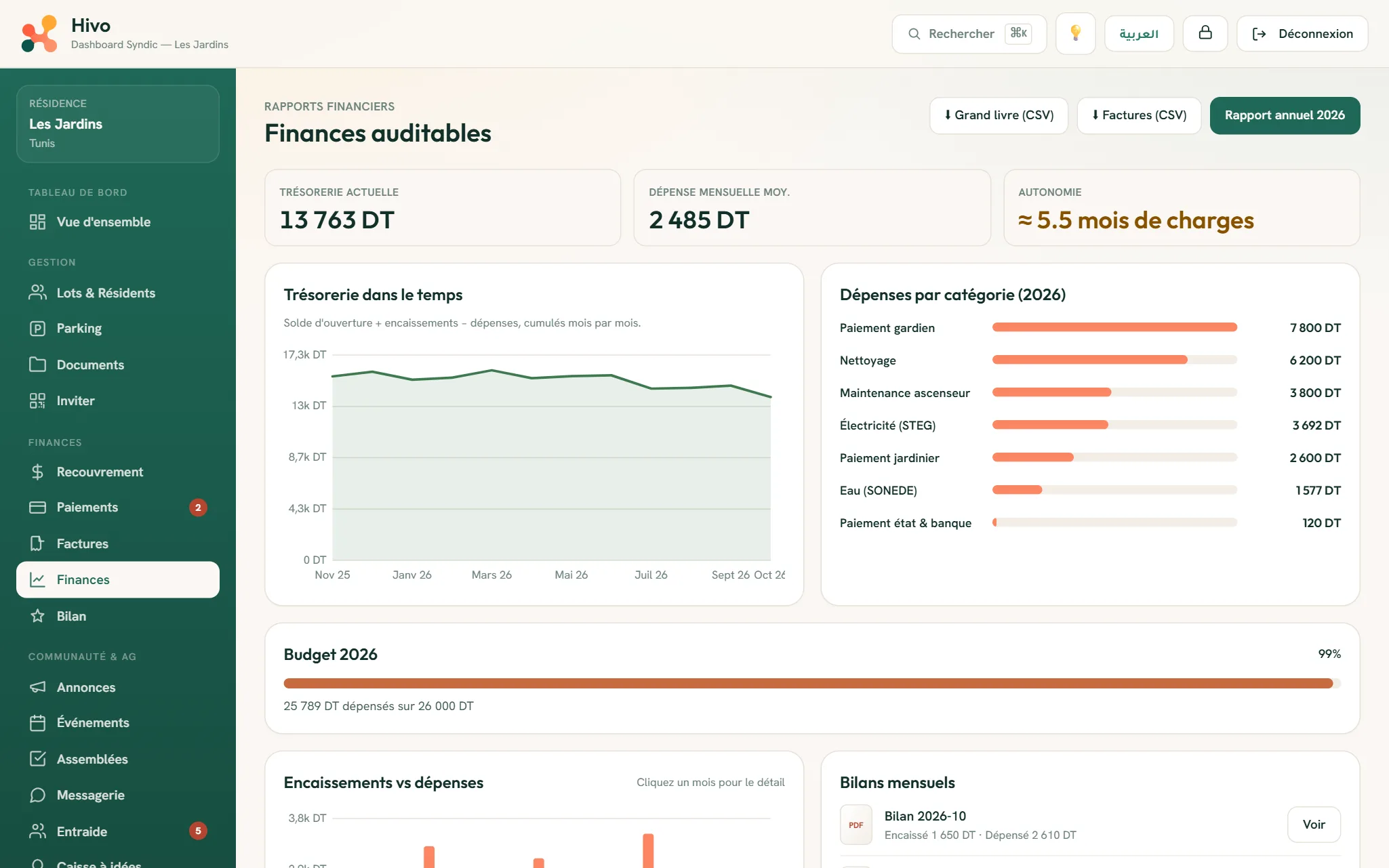
Task: Open Caisse à idées in sidebar
Action: (x=118, y=863)
